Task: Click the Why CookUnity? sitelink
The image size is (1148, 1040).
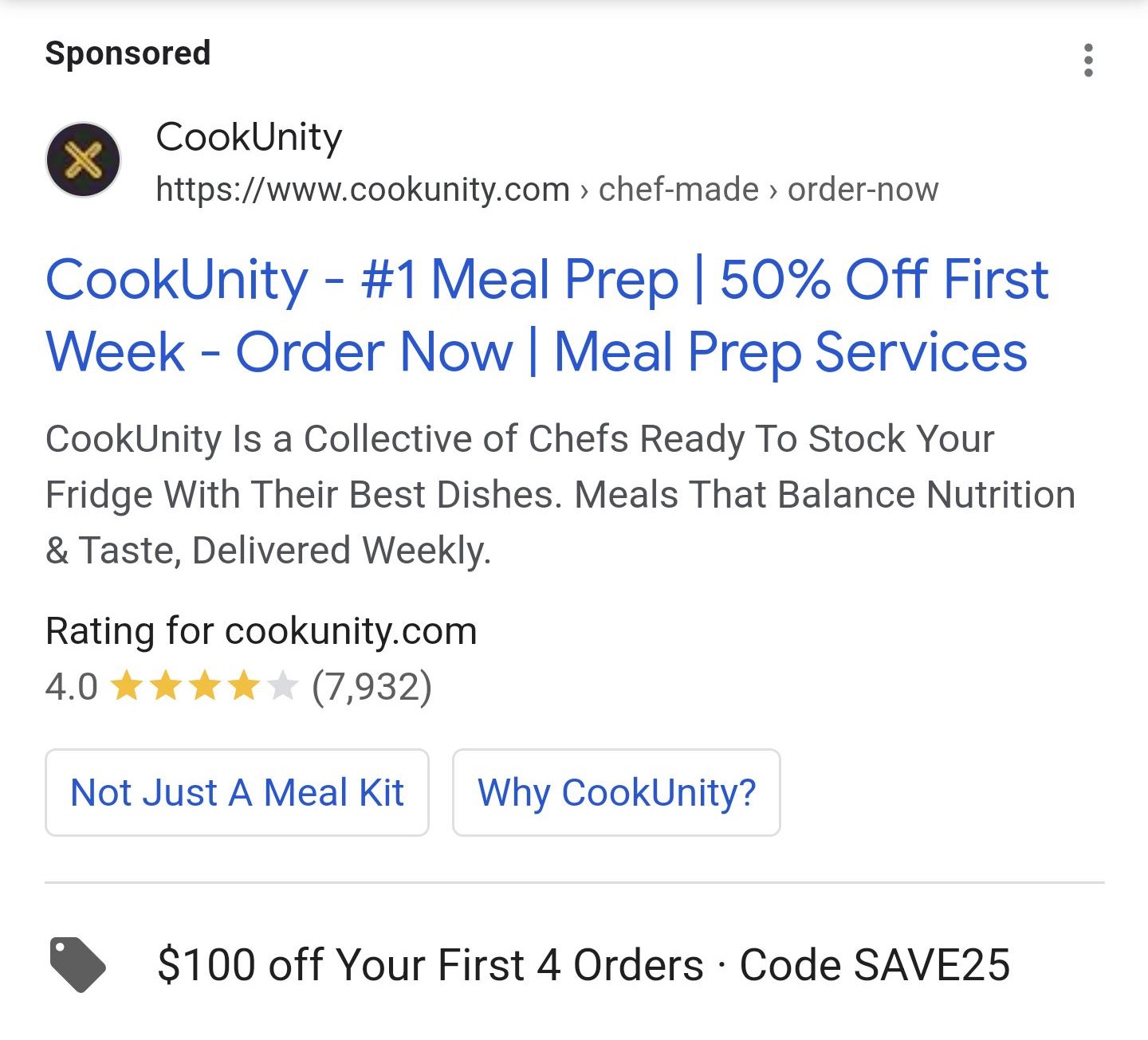Action: click(x=615, y=793)
